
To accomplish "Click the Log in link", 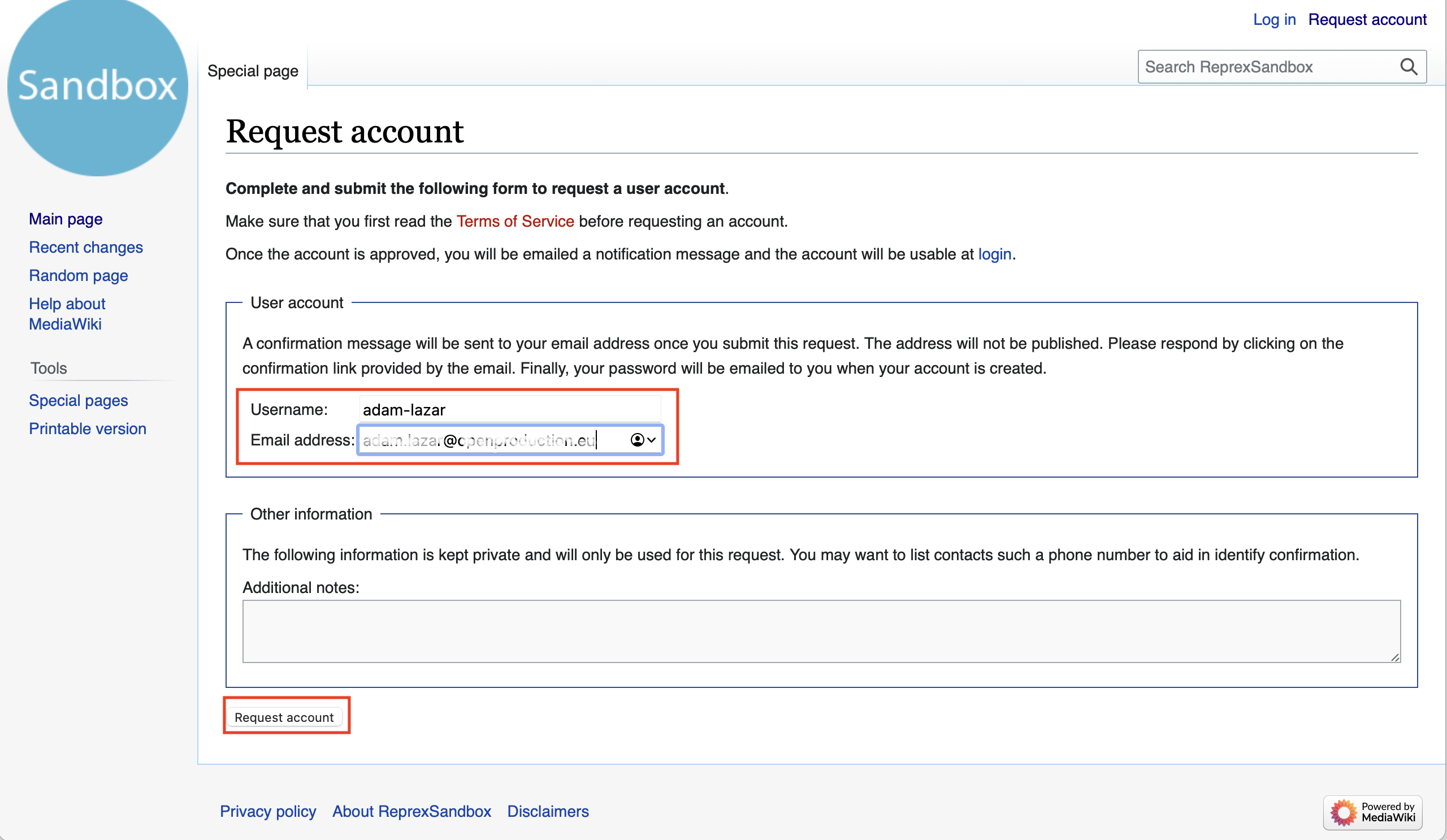I will coord(1273,20).
